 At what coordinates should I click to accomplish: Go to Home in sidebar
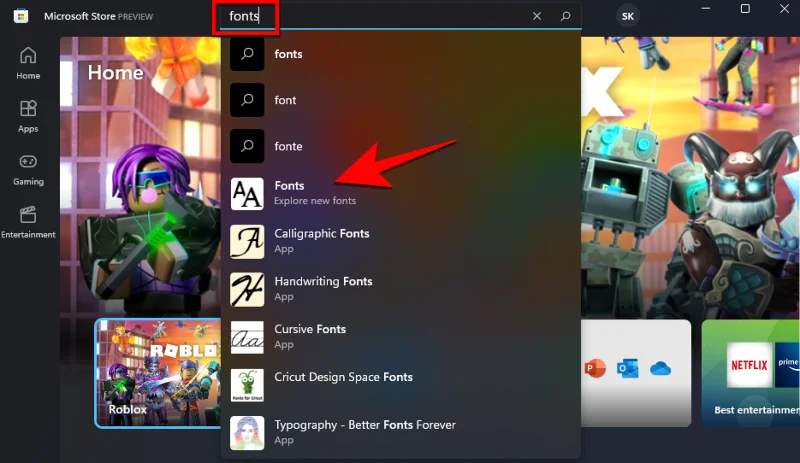[28, 63]
